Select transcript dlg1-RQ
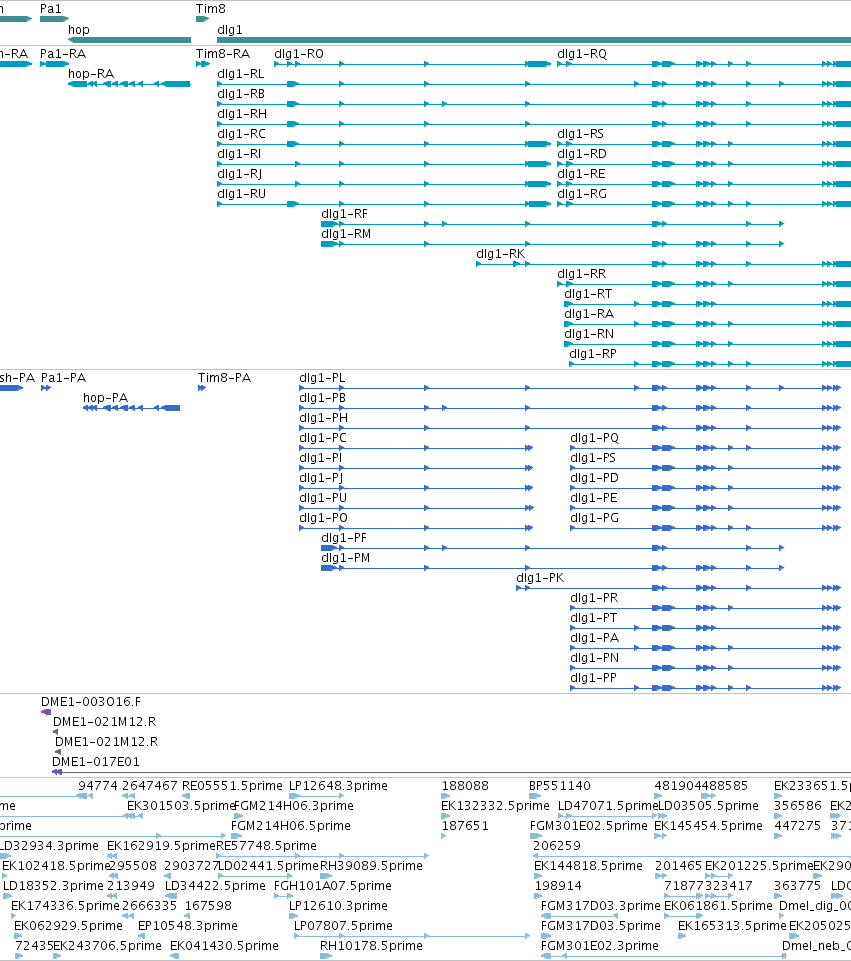The height and width of the screenshot is (961, 851). [x=704, y=64]
